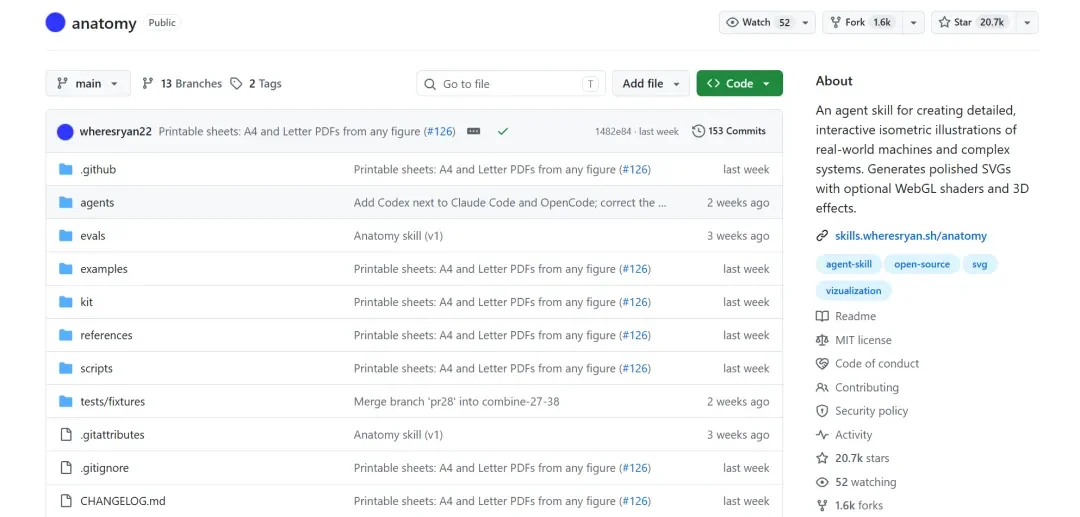Select the vizualization topic tag

click(853, 291)
